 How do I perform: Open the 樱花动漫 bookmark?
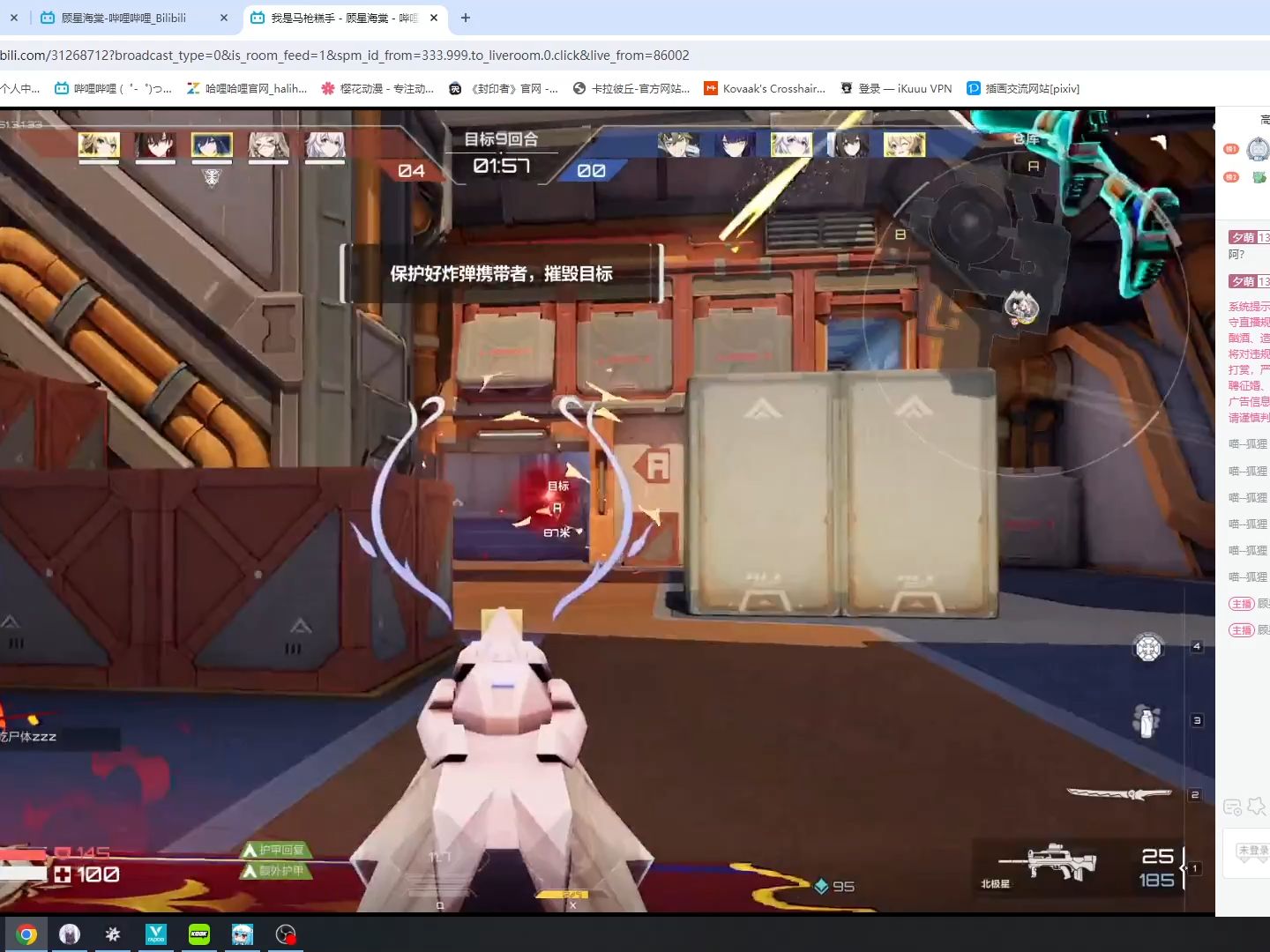pos(377,88)
